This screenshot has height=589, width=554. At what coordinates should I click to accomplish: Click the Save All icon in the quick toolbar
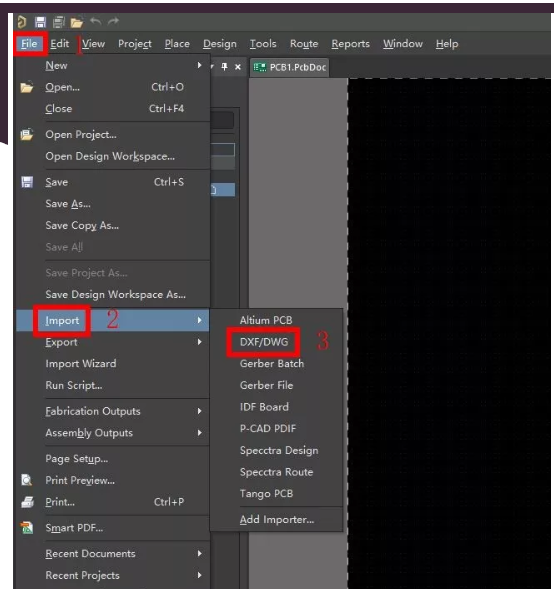pos(59,22)
